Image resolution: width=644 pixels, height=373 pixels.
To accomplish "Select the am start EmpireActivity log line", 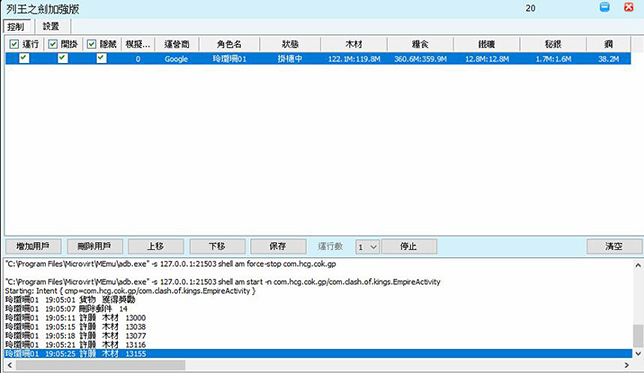I will point(223,282).
